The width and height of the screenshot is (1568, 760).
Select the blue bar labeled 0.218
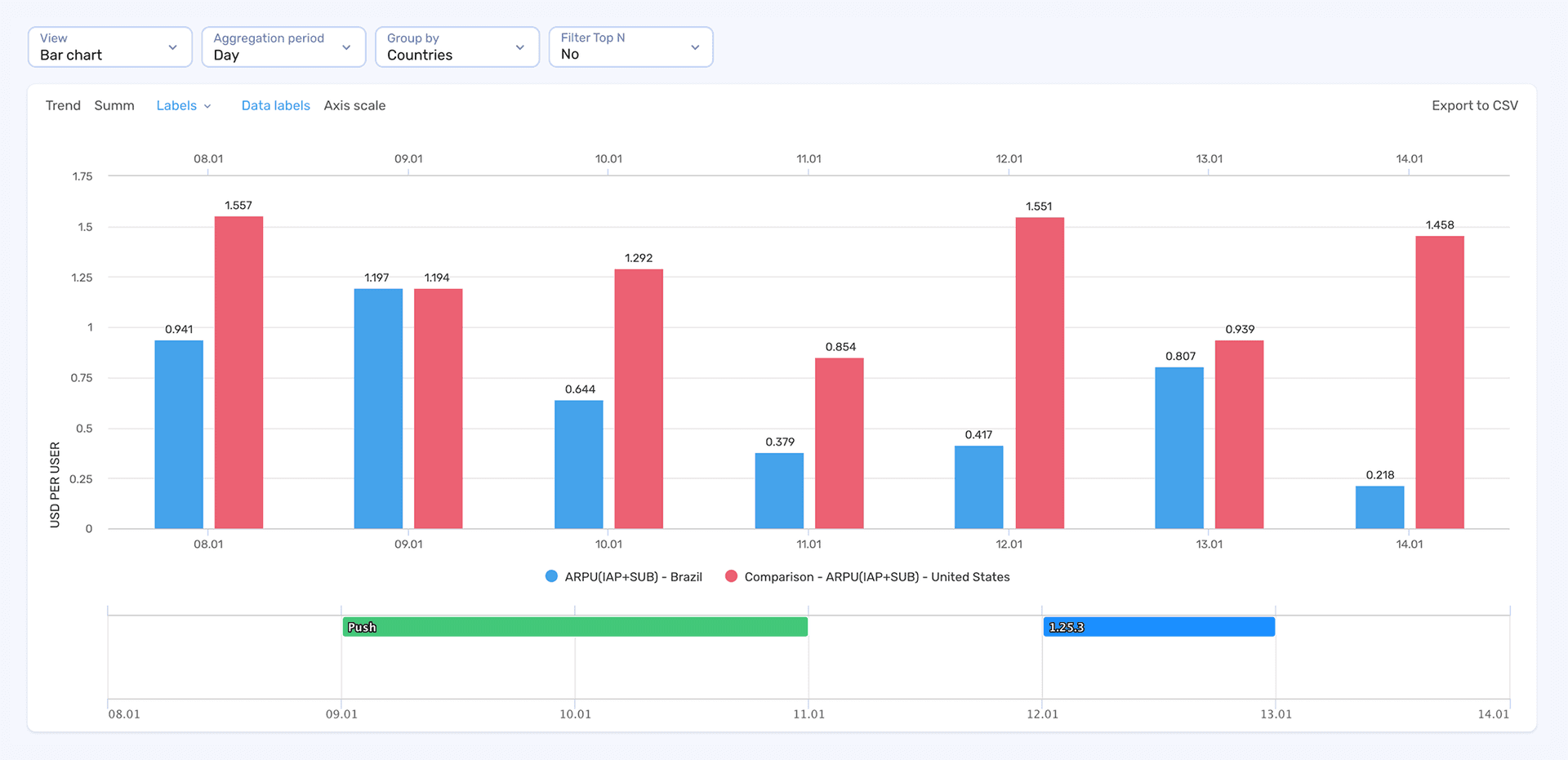(x=1380, y=506)
